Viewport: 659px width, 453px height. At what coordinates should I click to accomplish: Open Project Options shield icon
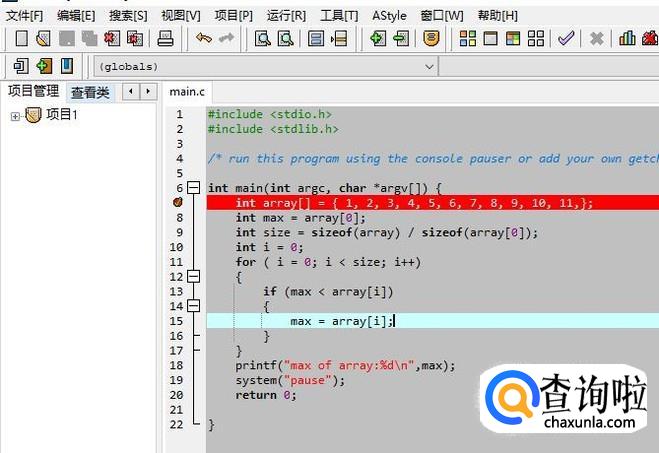pos(431,39)
